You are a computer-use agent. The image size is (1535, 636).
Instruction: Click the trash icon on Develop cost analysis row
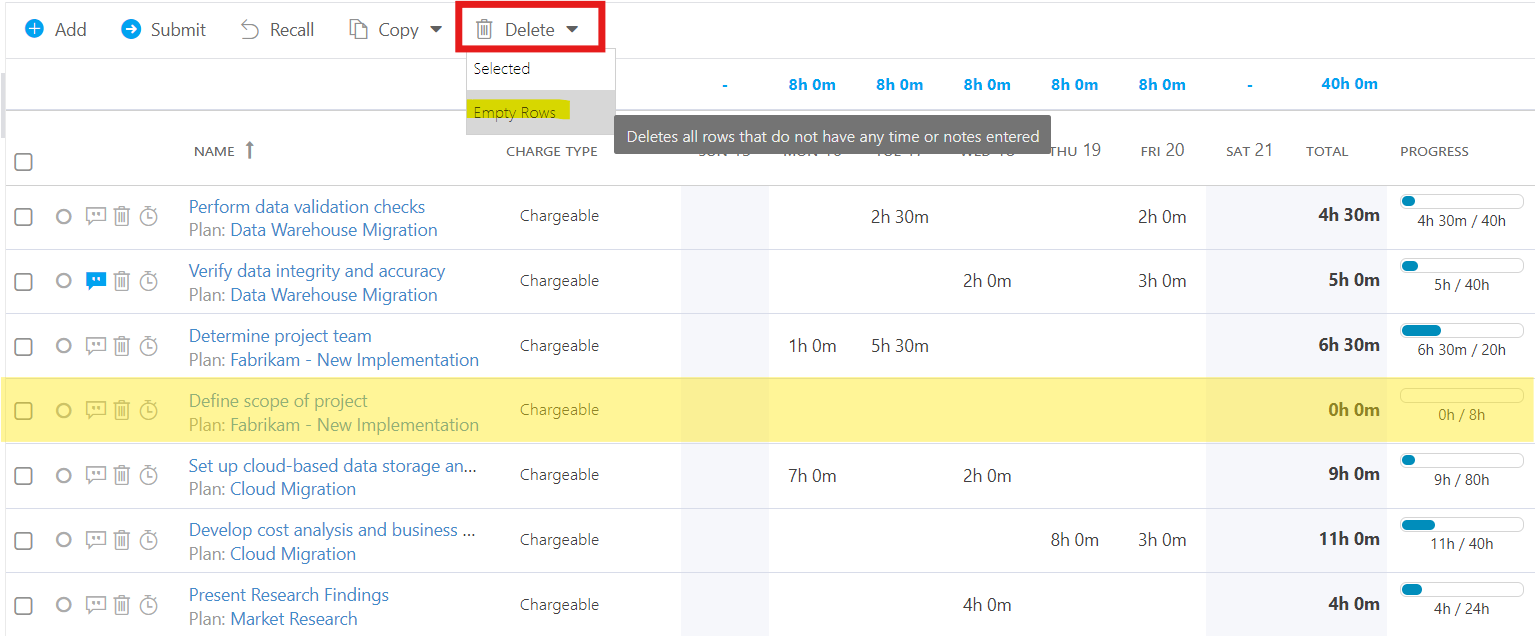[x=122, y=540]
